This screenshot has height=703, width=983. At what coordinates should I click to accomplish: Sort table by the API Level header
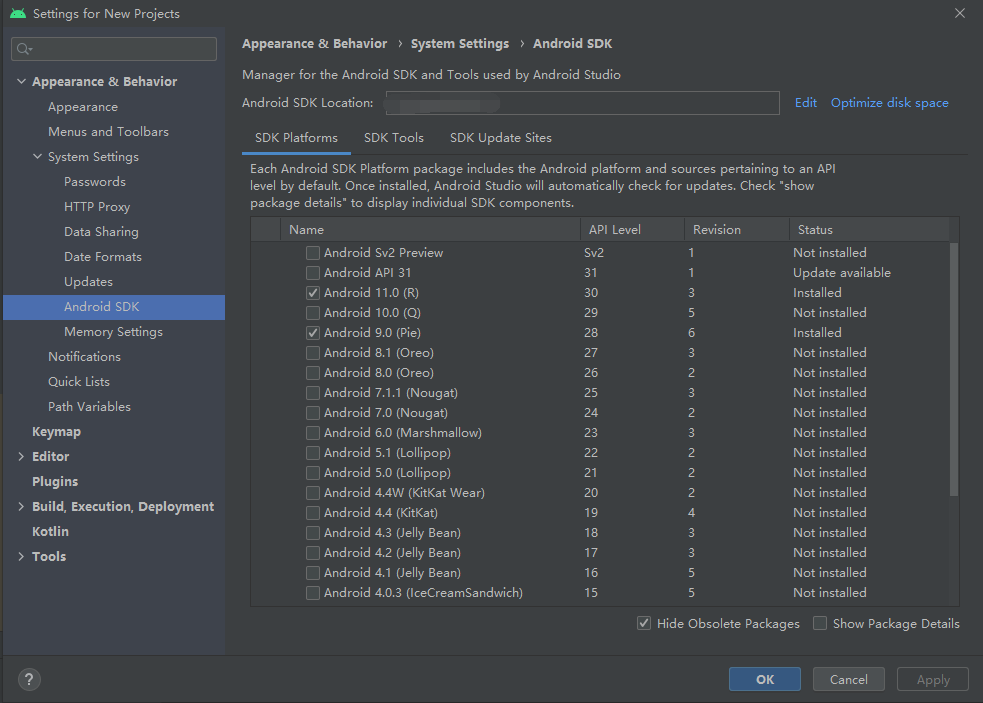pyautogui.click(x=632, y=230)
